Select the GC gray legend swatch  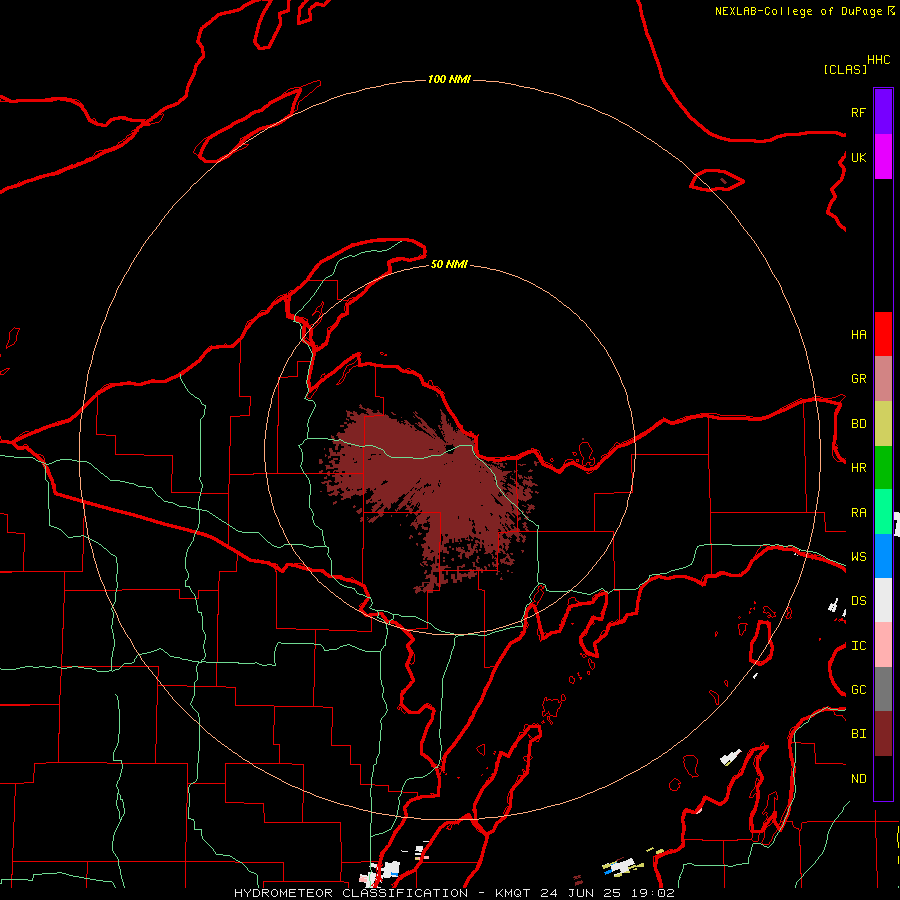883,689
